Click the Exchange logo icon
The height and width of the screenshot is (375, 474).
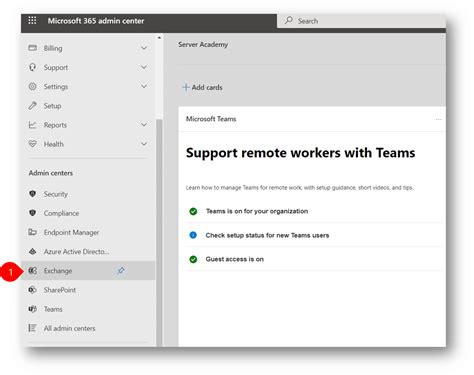click(32, 270)
